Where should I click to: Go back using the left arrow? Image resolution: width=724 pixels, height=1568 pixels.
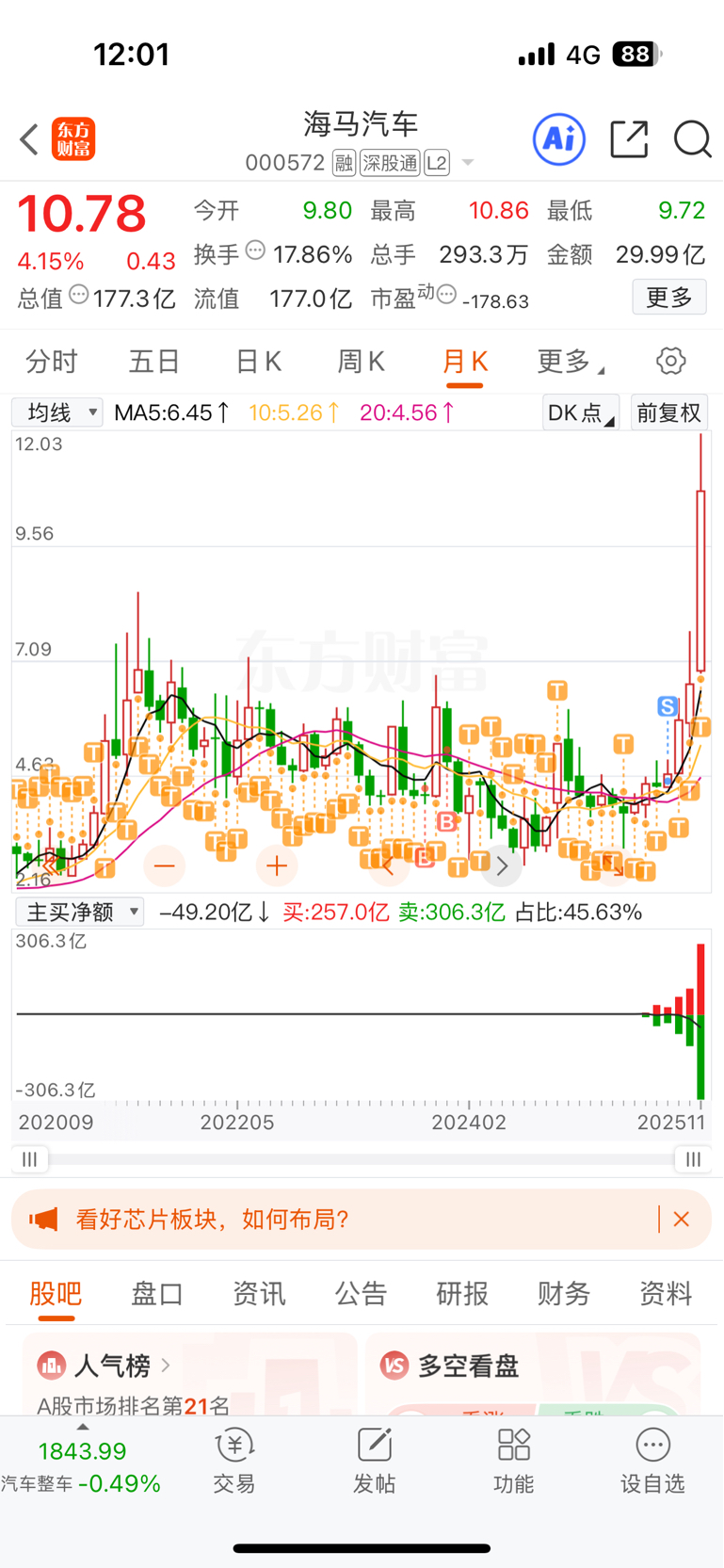point(29,139)
